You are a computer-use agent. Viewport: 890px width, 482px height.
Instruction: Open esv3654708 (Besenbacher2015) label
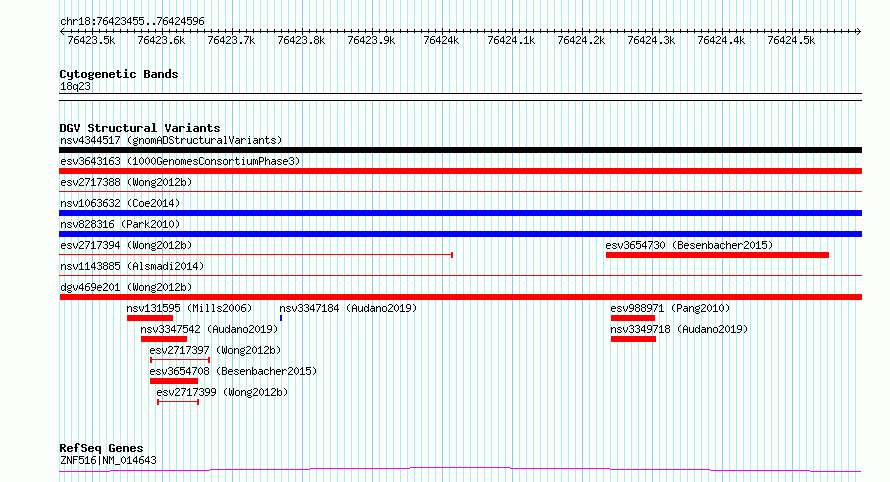tap(233, 371)
